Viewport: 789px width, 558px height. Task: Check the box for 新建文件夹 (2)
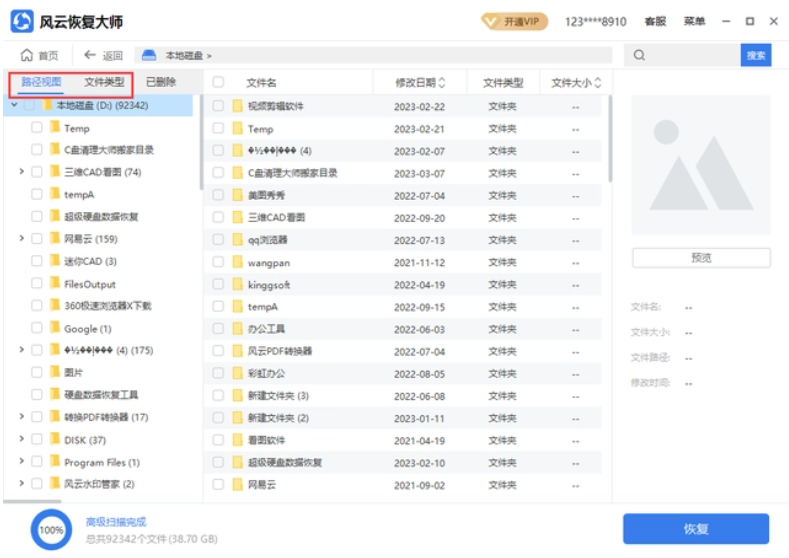(x=218, y=418)
